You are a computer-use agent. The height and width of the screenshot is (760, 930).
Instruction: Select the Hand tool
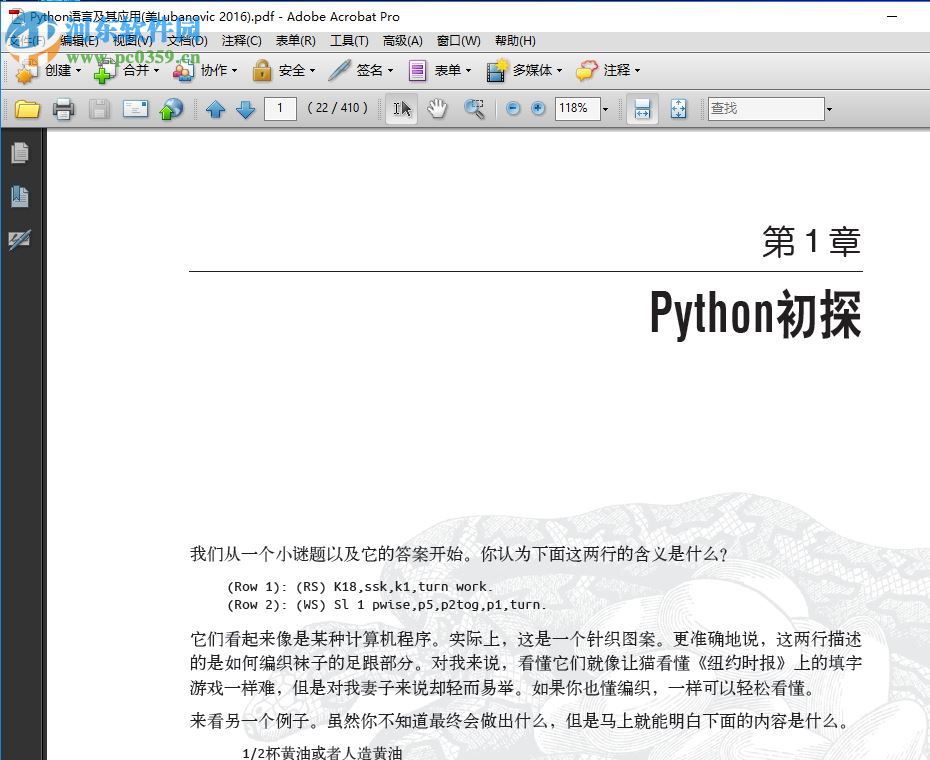437,109
